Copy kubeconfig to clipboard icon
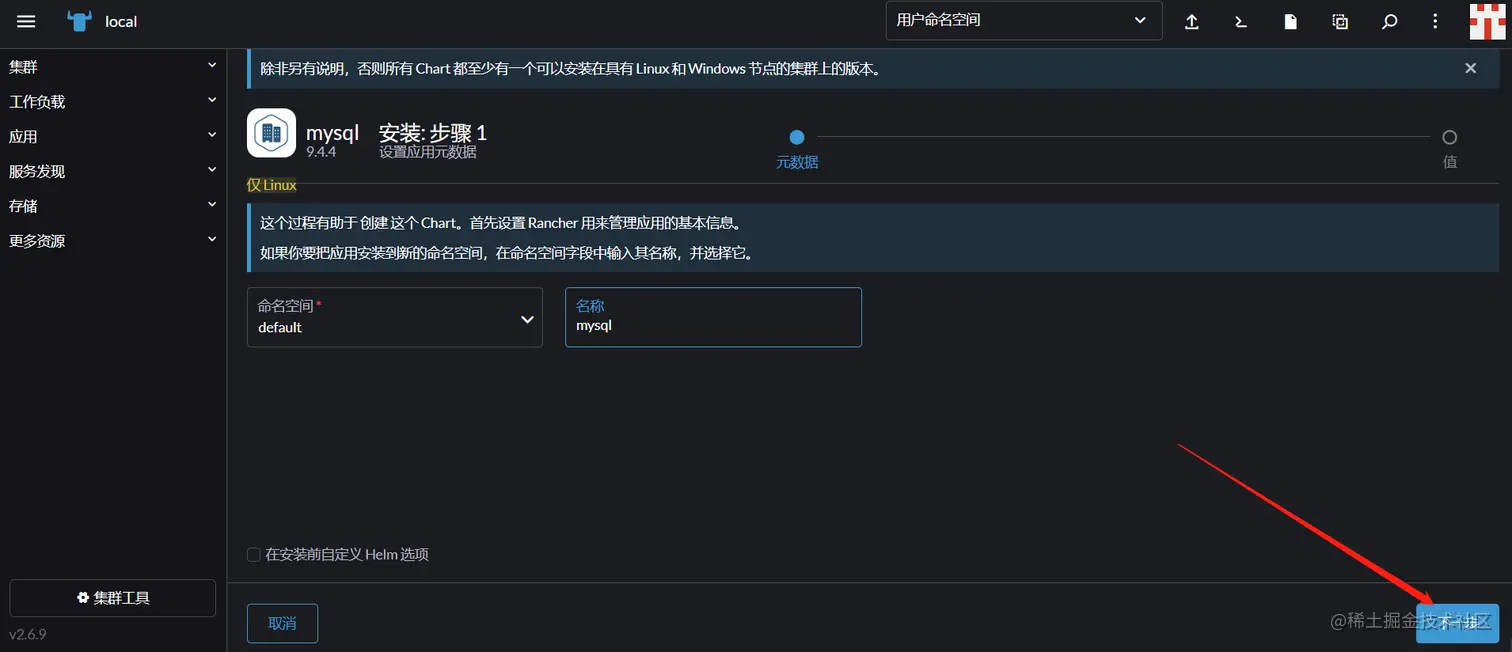 click(1340, 21)
